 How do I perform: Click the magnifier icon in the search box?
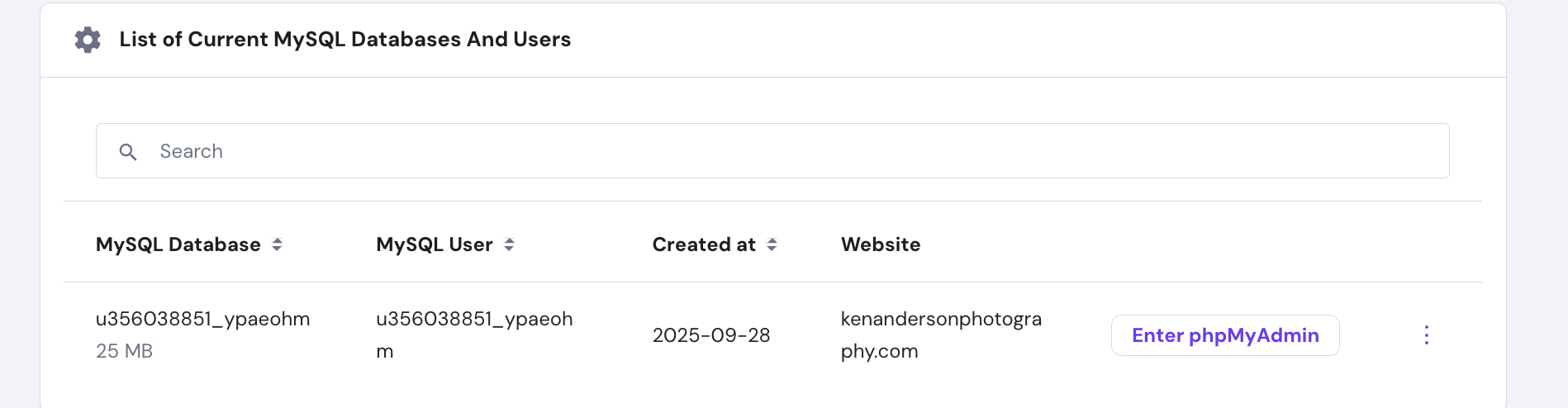coord(128,152)
